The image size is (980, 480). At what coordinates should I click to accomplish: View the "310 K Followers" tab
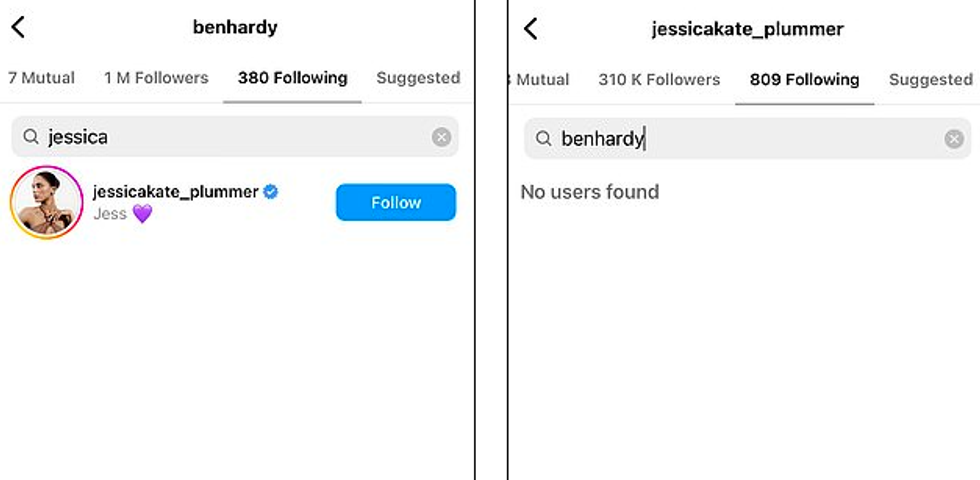pyautogui.click(x=659, y=79)
